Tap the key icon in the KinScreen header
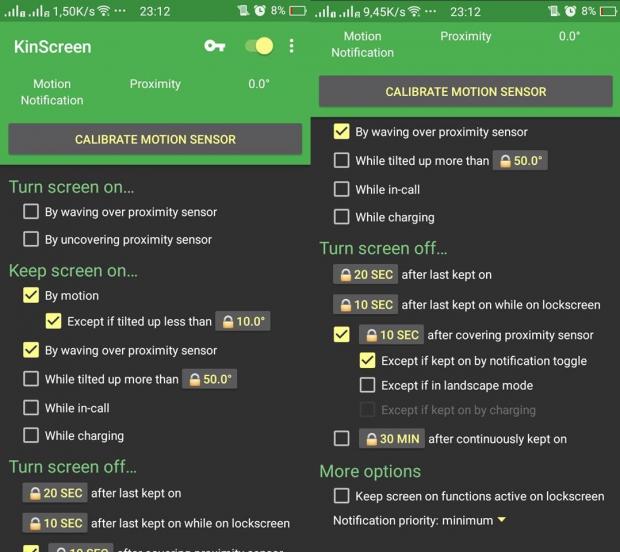 pyautogui.click(x=214, y=46)
